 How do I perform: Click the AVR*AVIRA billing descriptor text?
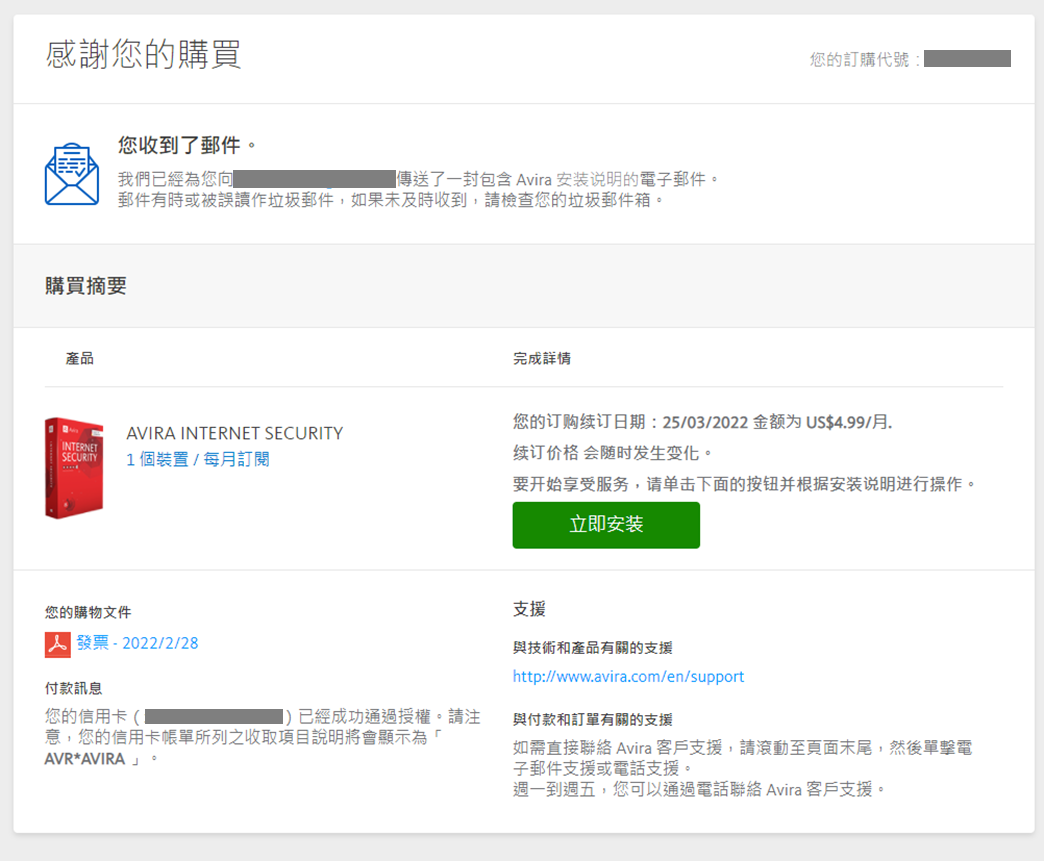[85, 759]
